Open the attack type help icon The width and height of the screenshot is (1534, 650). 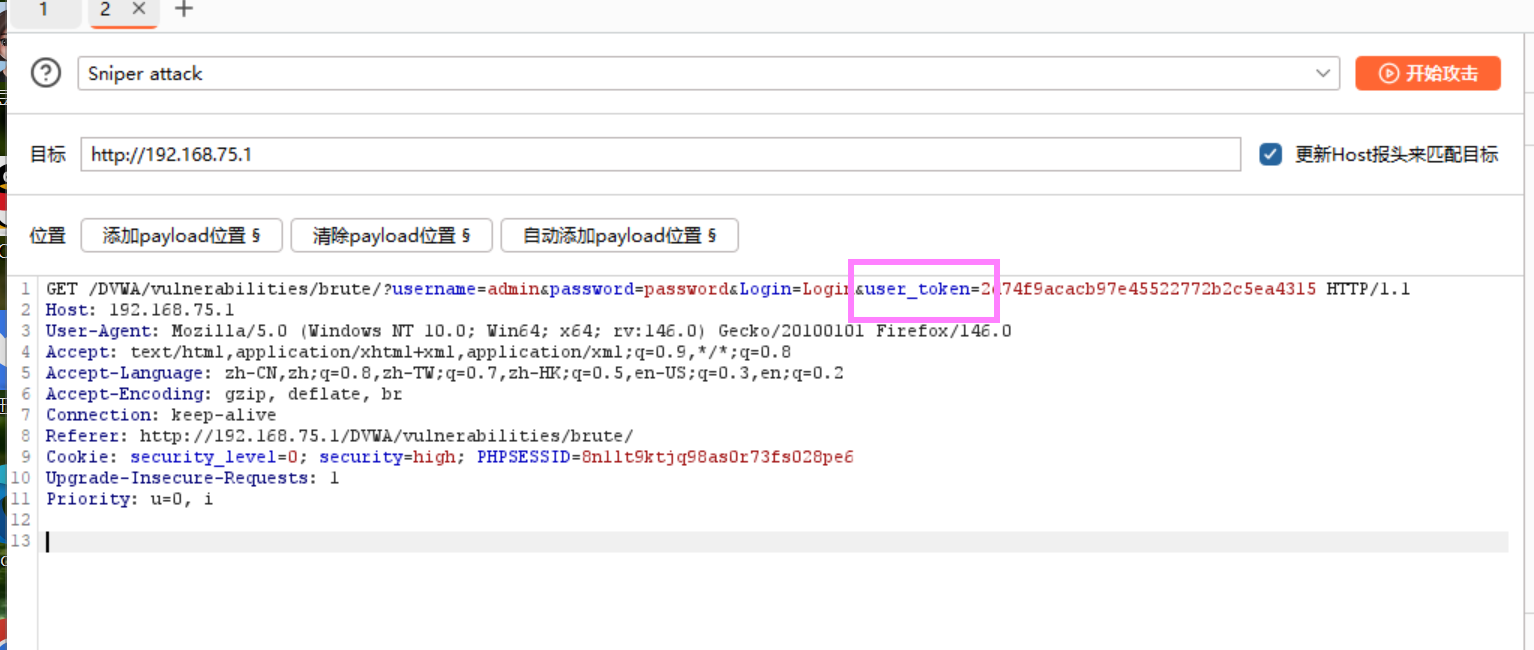click(x=46, y=73)
